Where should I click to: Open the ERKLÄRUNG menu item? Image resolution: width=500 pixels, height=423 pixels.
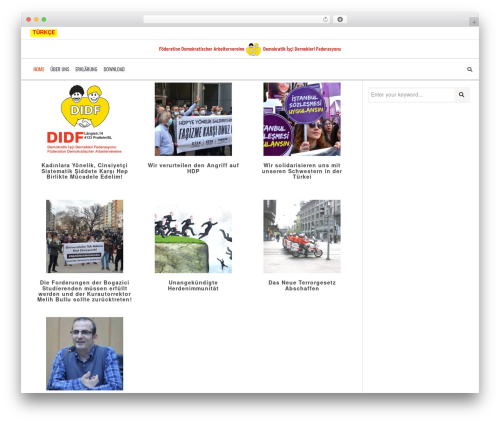86,69
